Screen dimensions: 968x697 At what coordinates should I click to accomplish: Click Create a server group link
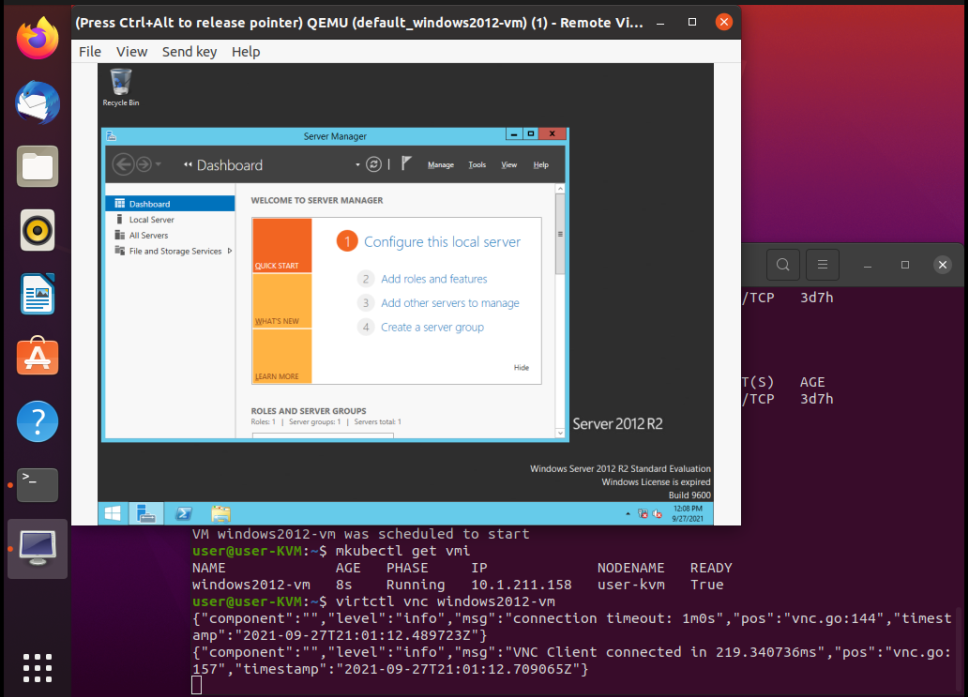click(x=432, y=327)
